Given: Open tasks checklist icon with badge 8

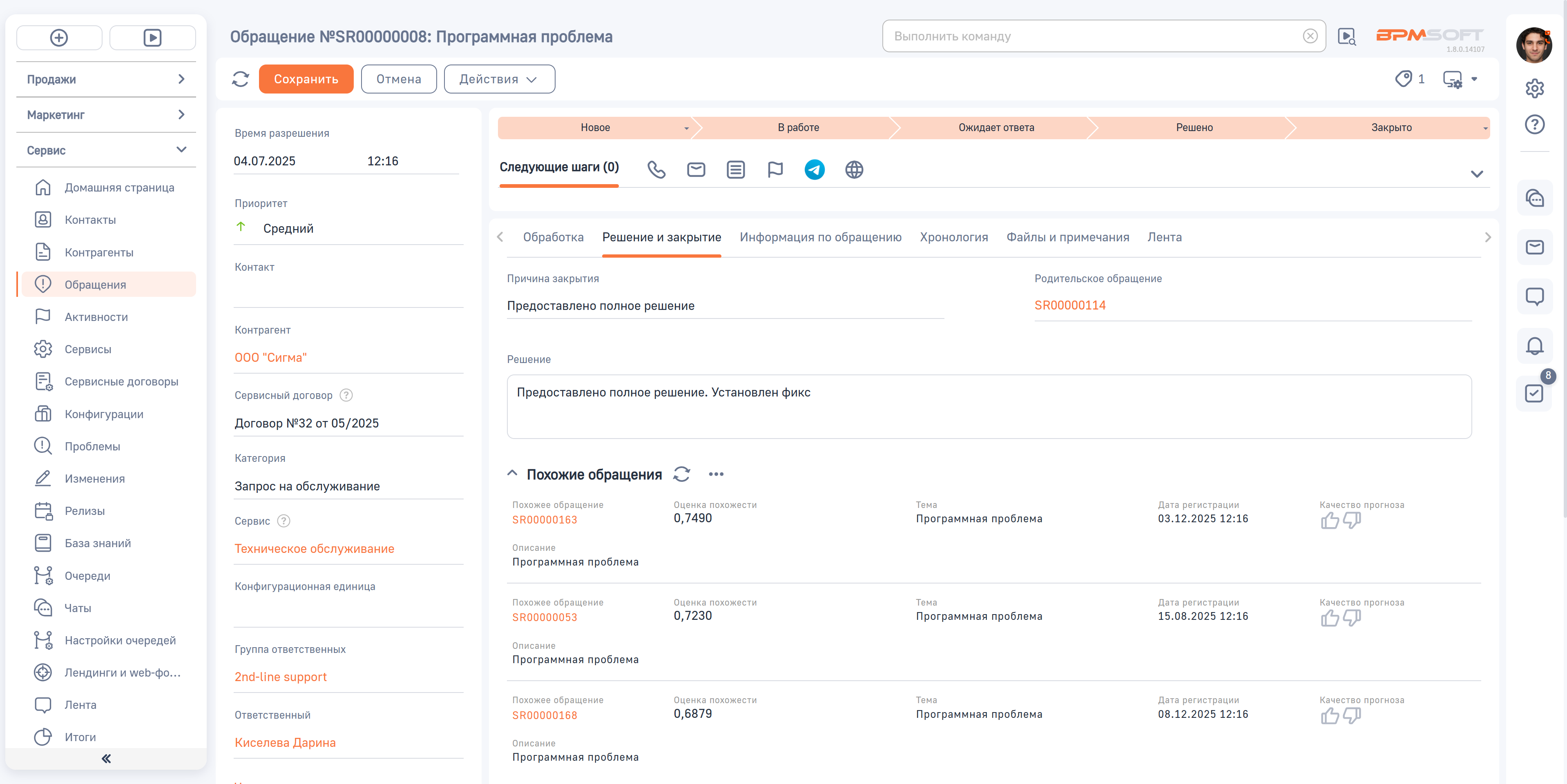Looking at the screenshot, I should tap(1534, 394).
